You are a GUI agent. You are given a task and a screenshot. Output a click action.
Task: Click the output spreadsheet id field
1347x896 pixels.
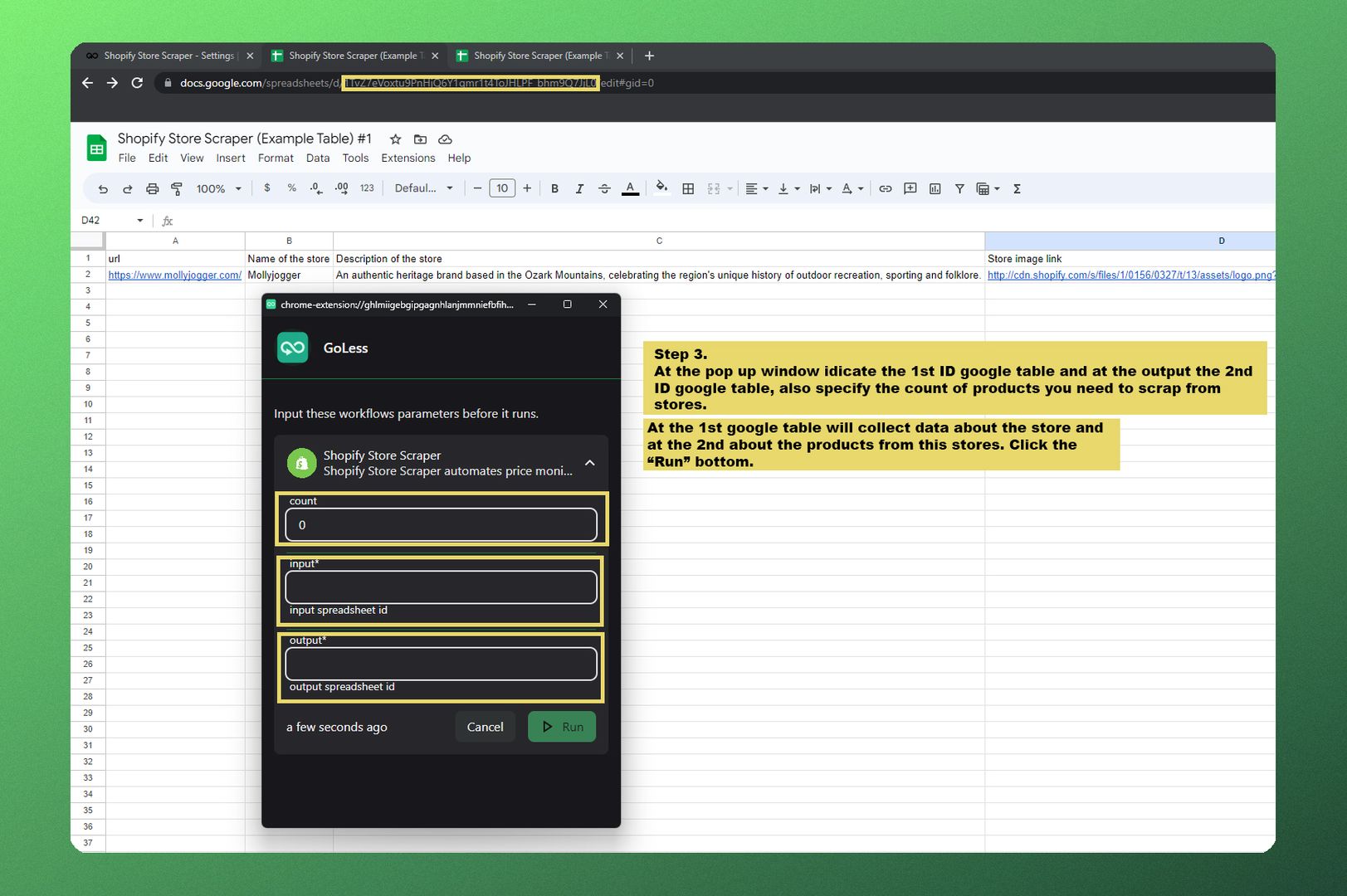441,664
